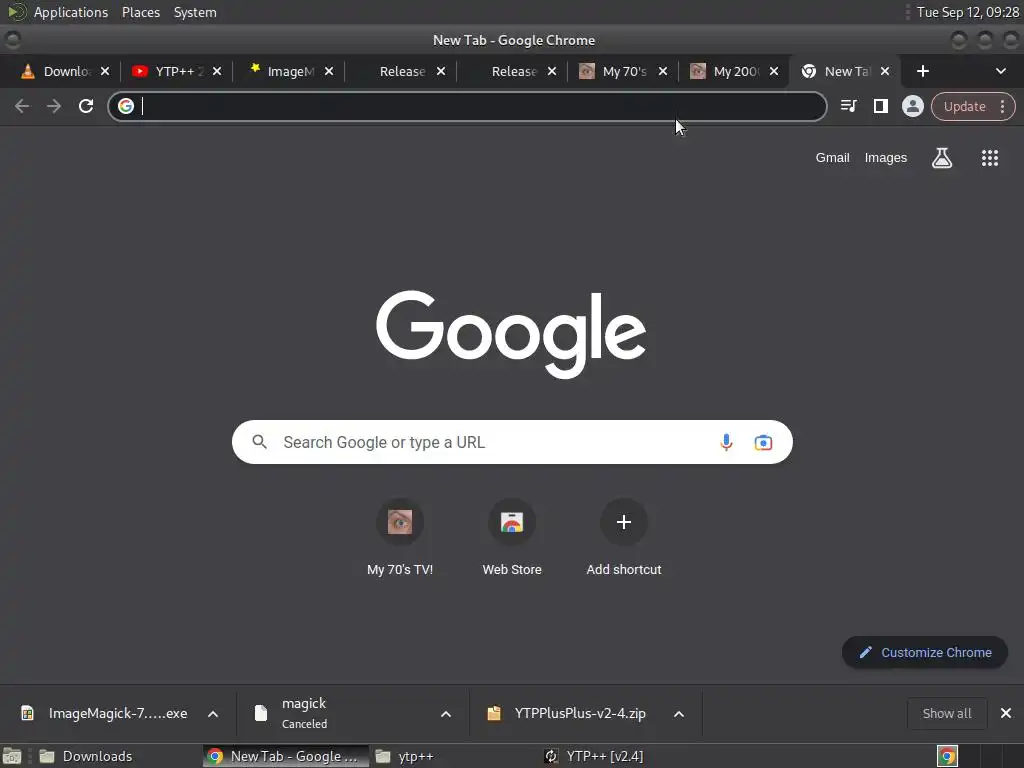Screen dimensions: 1024x768
Task: Expand options for magick canceled download
Action: (446, 714)
